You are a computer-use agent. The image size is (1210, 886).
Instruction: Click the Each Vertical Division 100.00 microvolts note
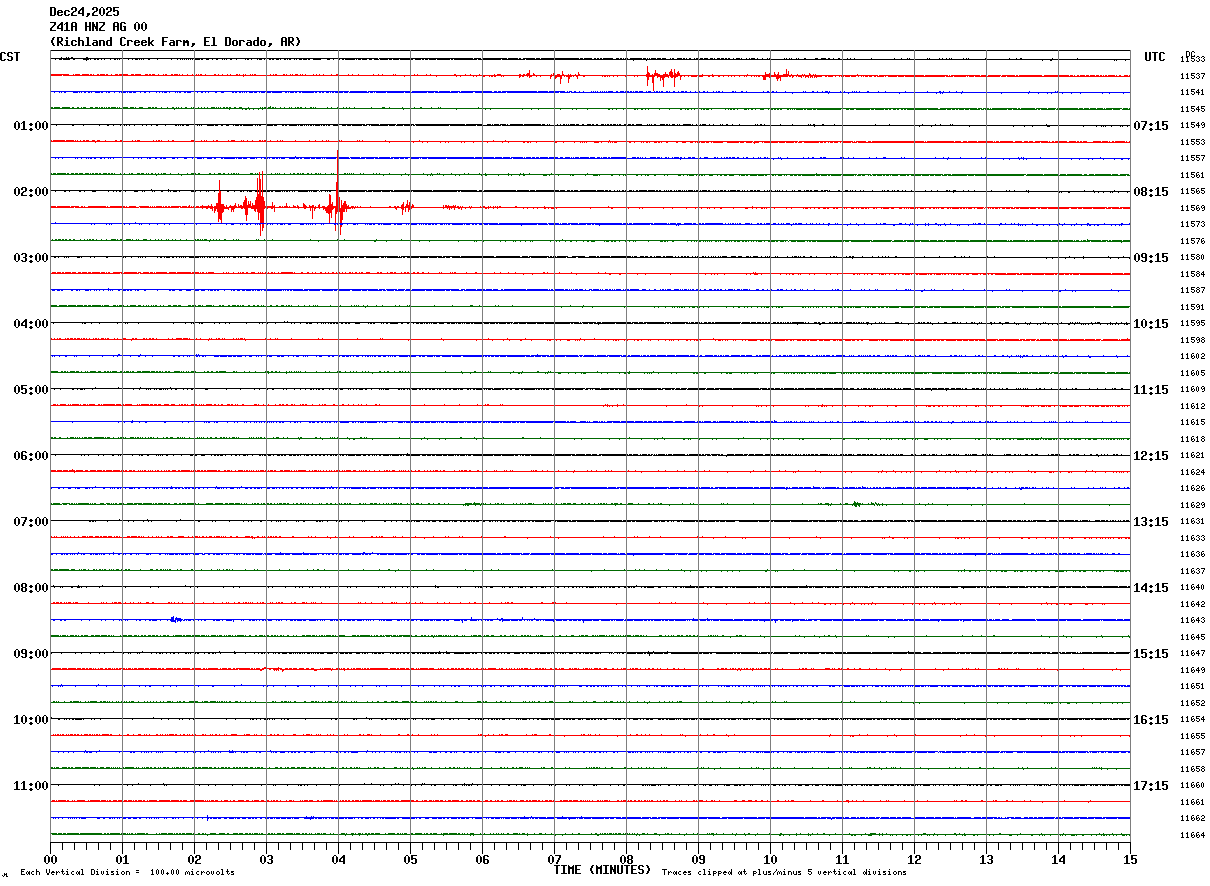click(x=127, y=873)
